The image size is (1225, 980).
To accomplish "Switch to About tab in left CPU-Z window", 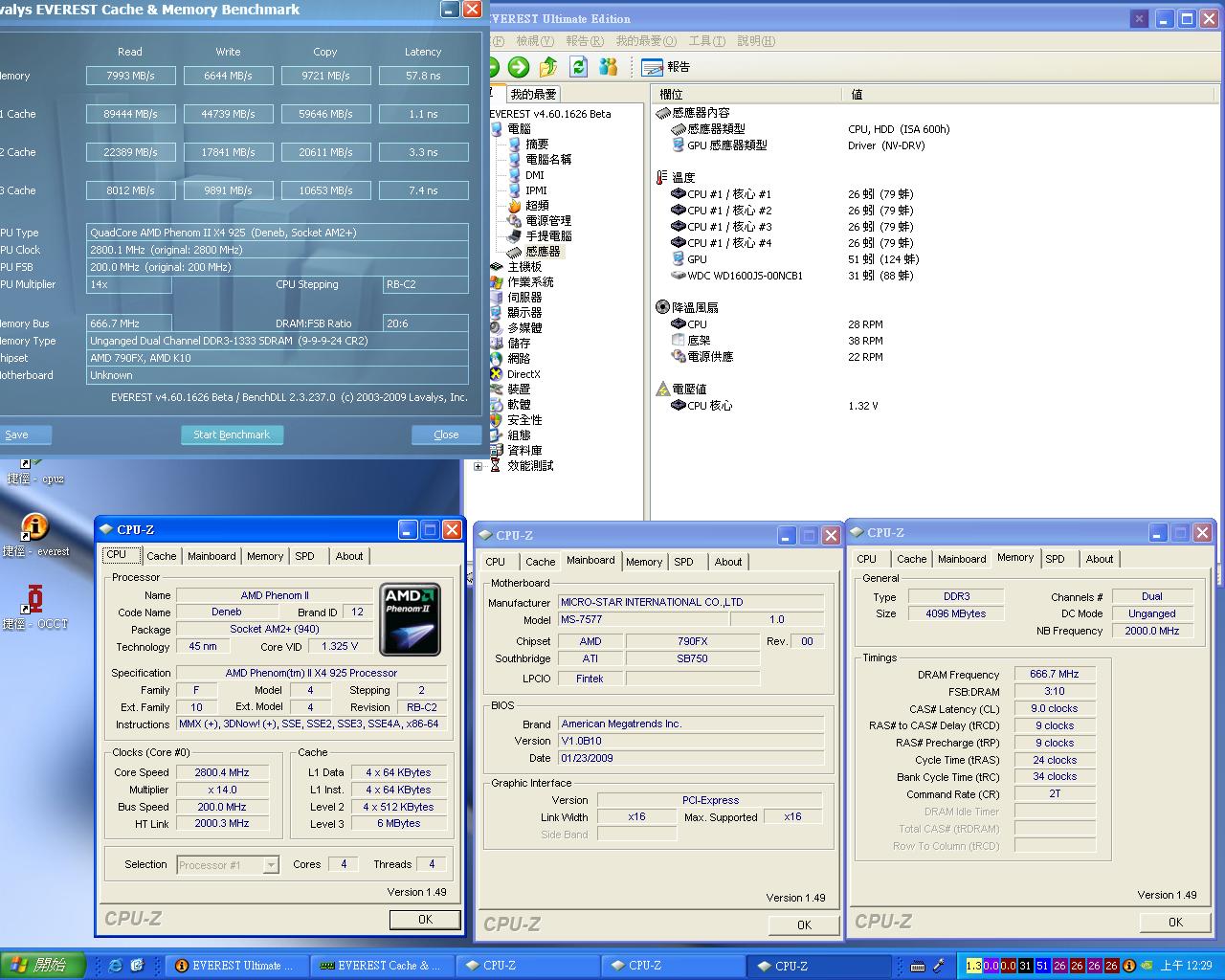I will tap(349, 556).
